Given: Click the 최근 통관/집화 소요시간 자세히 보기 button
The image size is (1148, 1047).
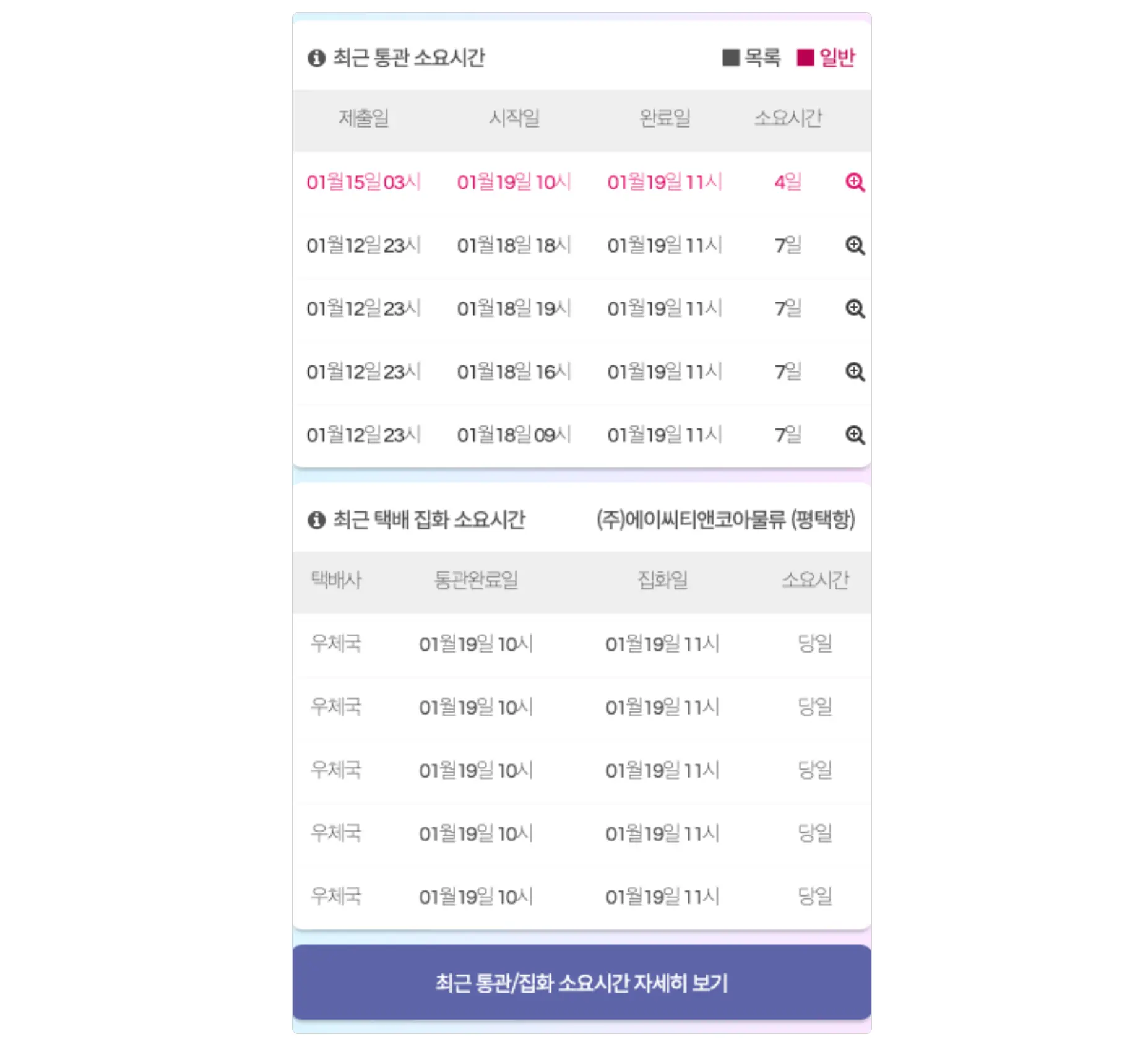Looking at the screenshot, I should [x=582, y=983].
